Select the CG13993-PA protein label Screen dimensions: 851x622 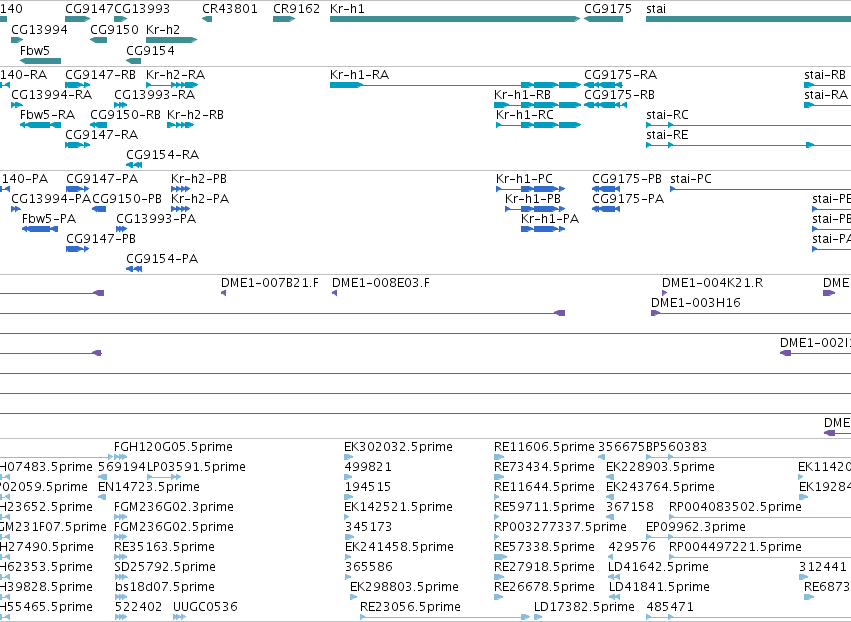click(x=156, y=219)
